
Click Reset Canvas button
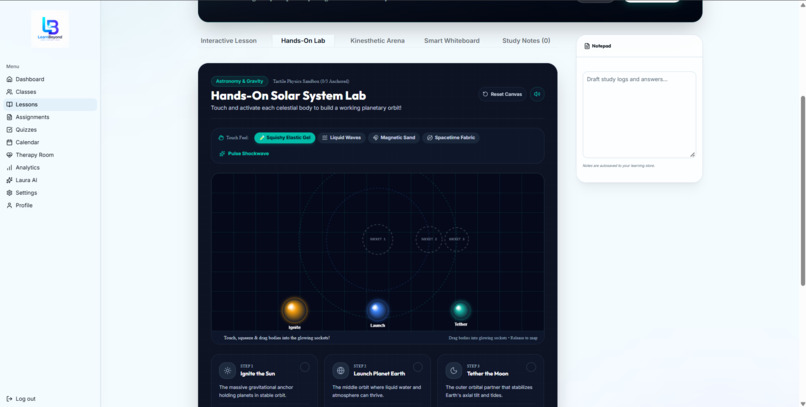[502, 94]
